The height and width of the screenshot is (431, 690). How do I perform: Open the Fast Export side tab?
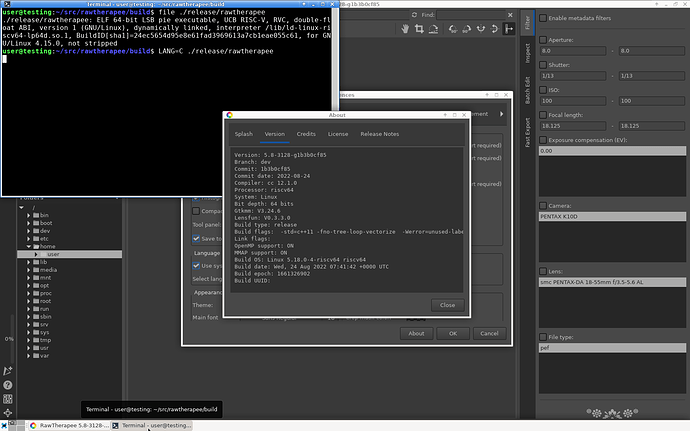527,132
